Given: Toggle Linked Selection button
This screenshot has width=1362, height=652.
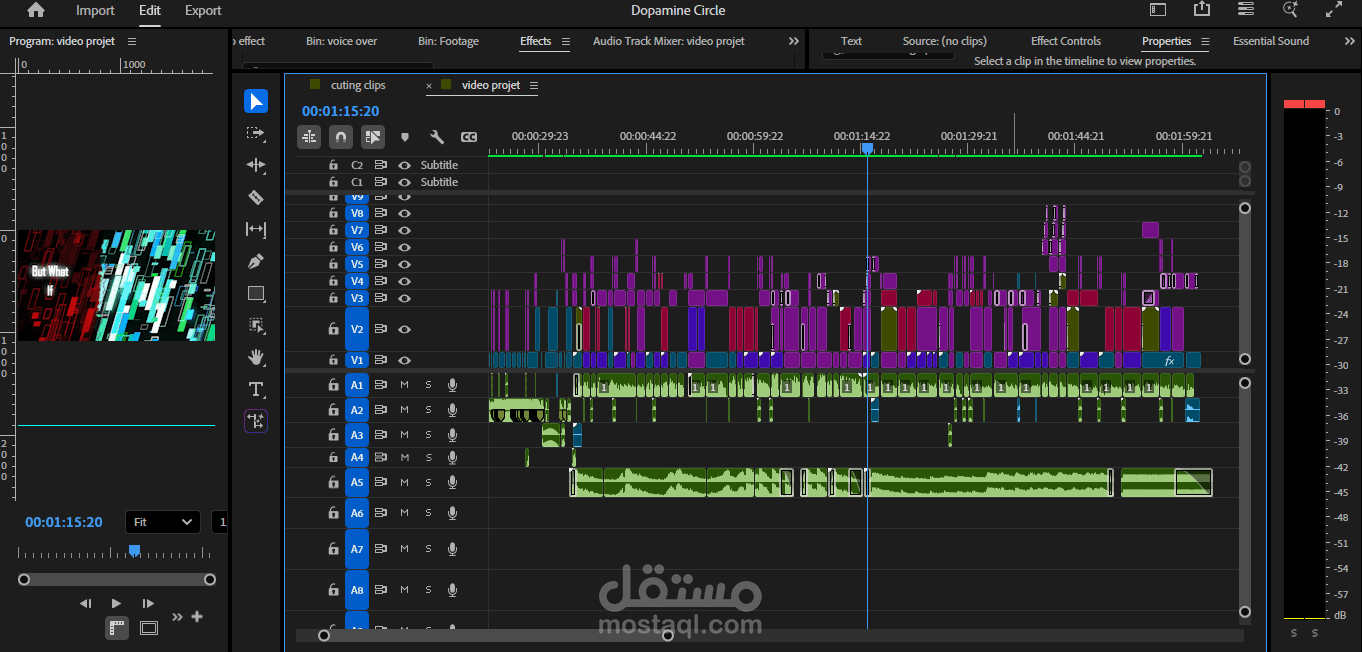Looking at the screenshot, I should [x=373, y=137].
